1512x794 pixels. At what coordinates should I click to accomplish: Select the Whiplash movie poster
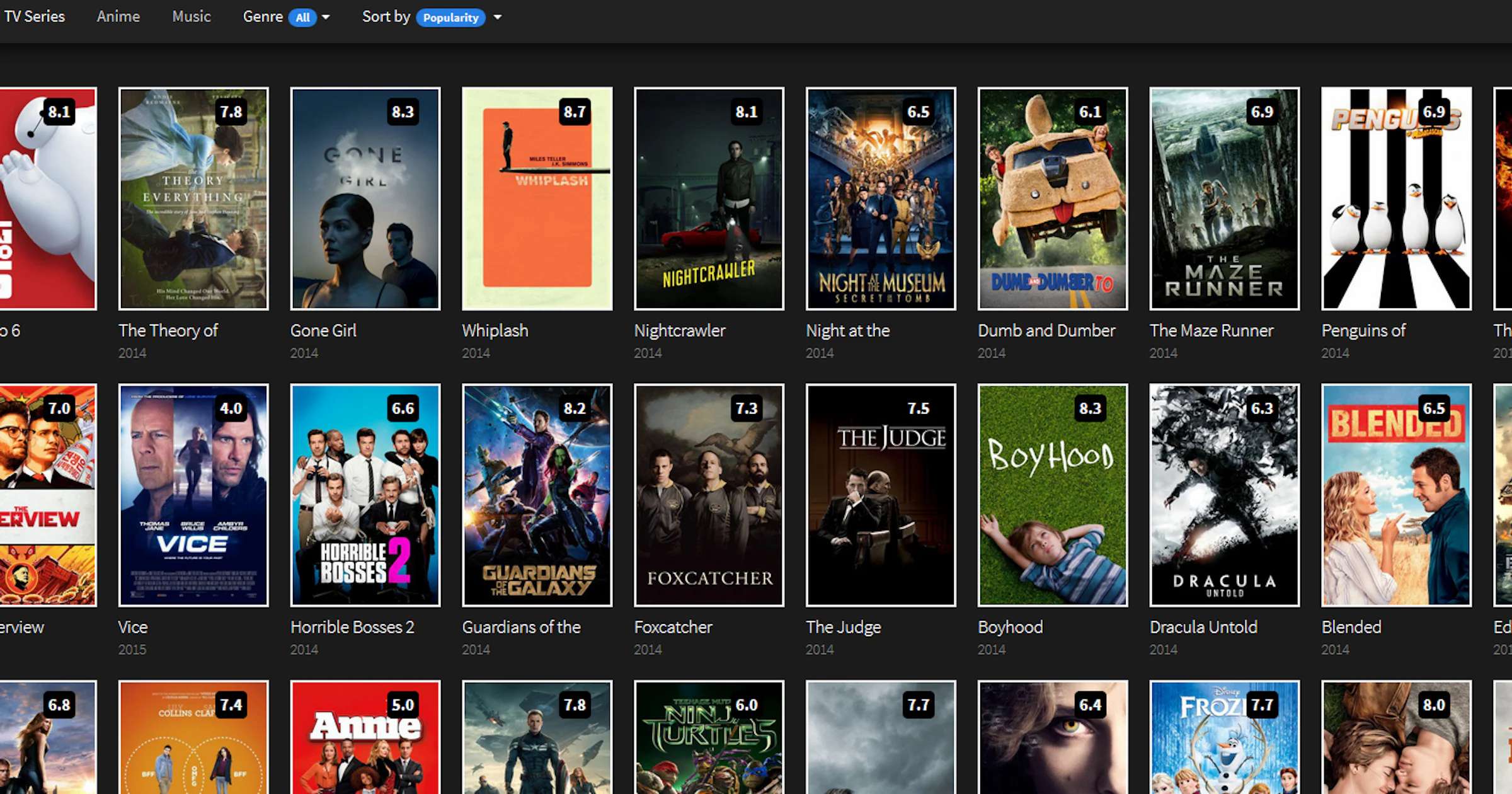coord(537,198)
